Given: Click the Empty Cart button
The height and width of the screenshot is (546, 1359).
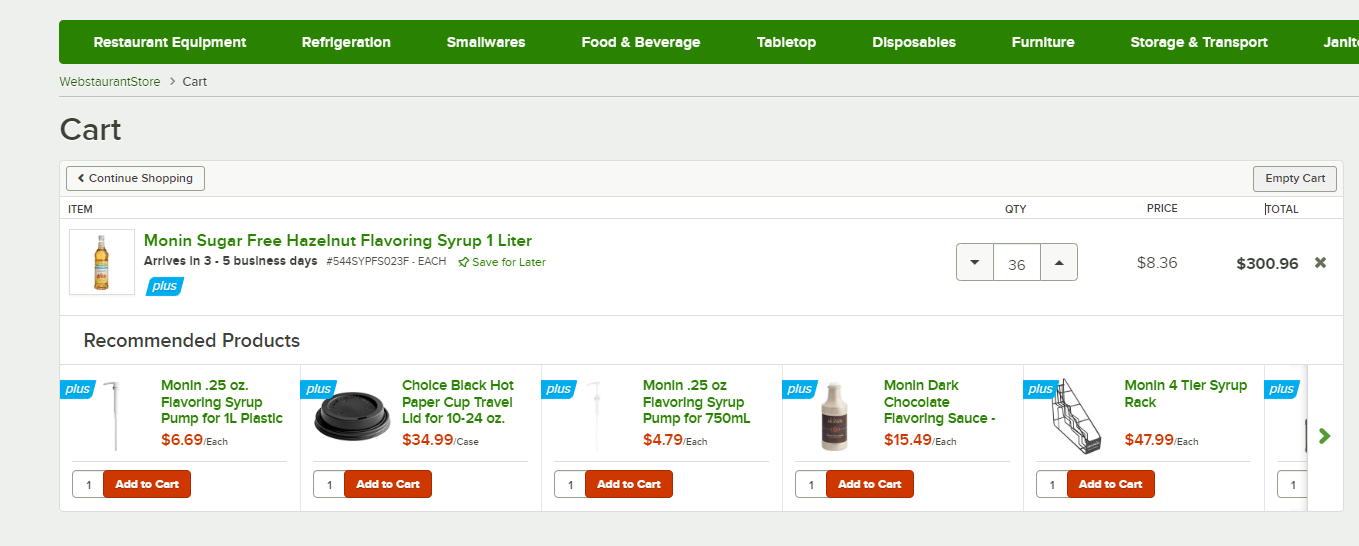Looking at the screenshot, I should (1295, 178).
